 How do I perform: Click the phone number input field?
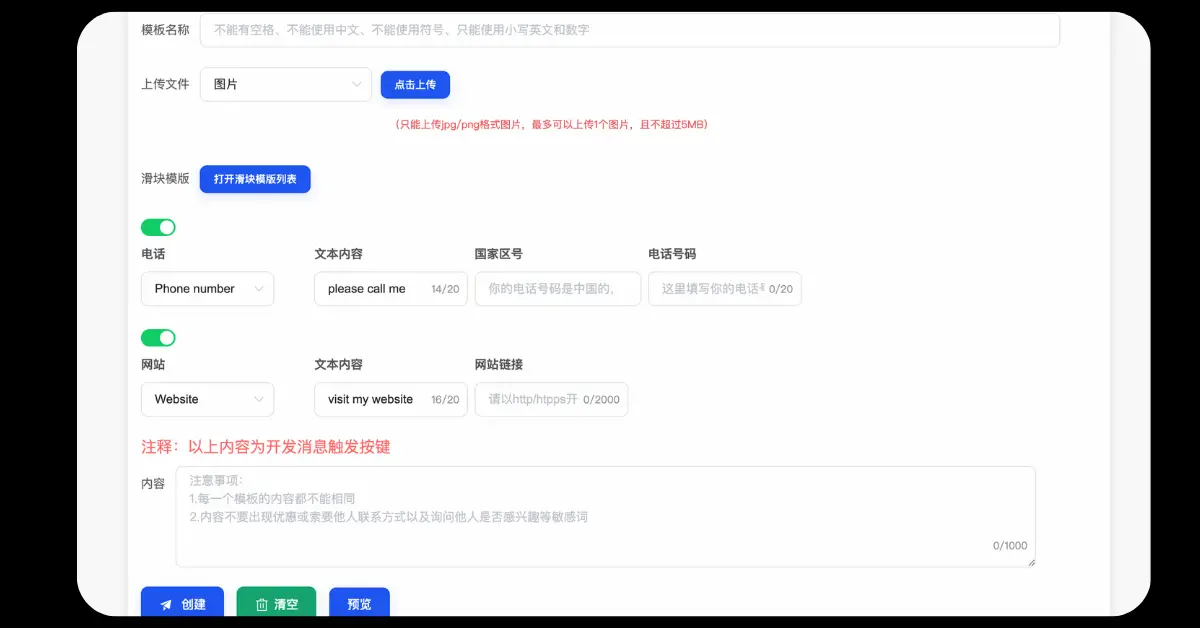coord(725,289)
